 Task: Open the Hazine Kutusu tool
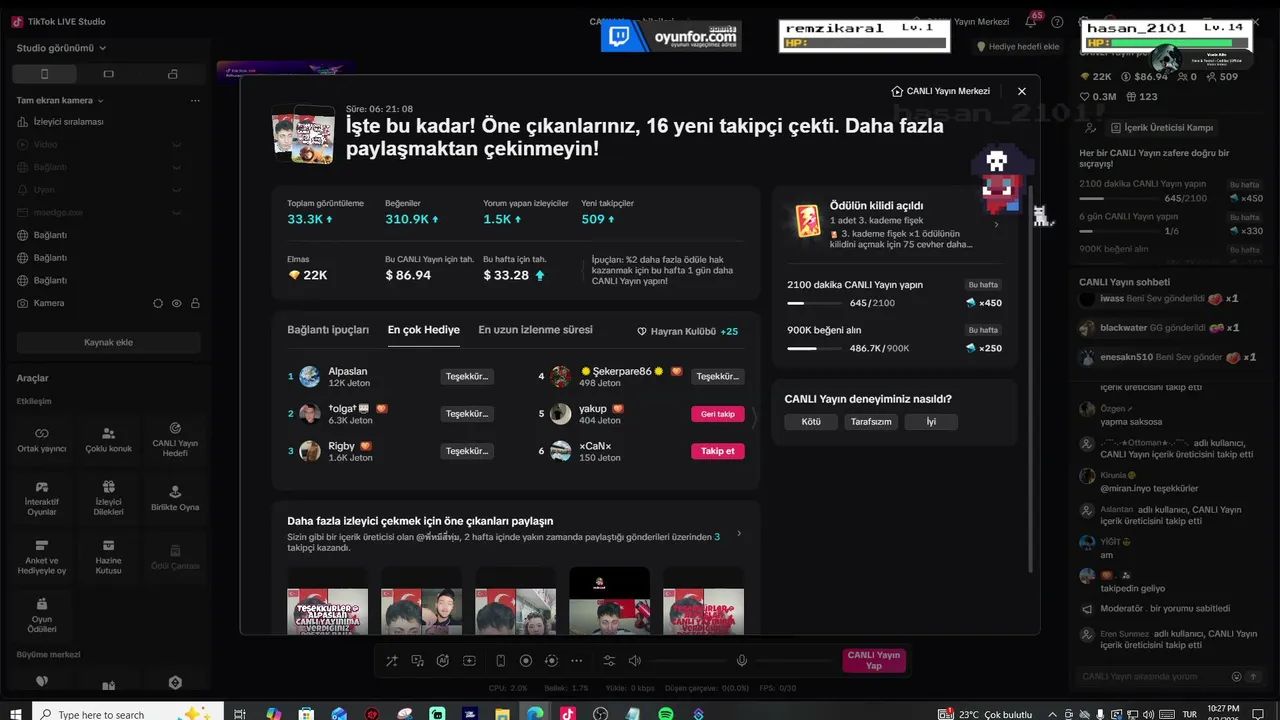(108, 557)
